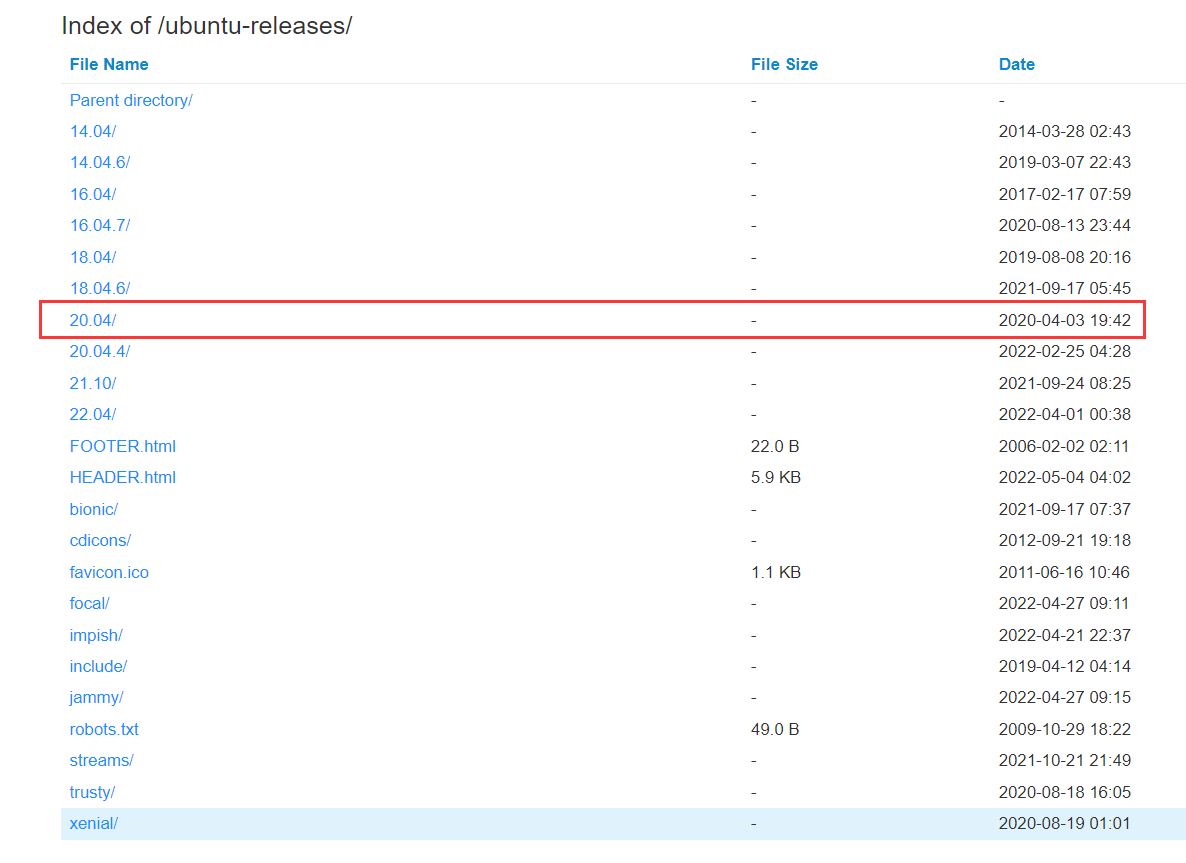The image size is (1186, 863).
Task: Click date 2020-08-13 23:44 of 16.04.7/
Action: (1064, 225)
